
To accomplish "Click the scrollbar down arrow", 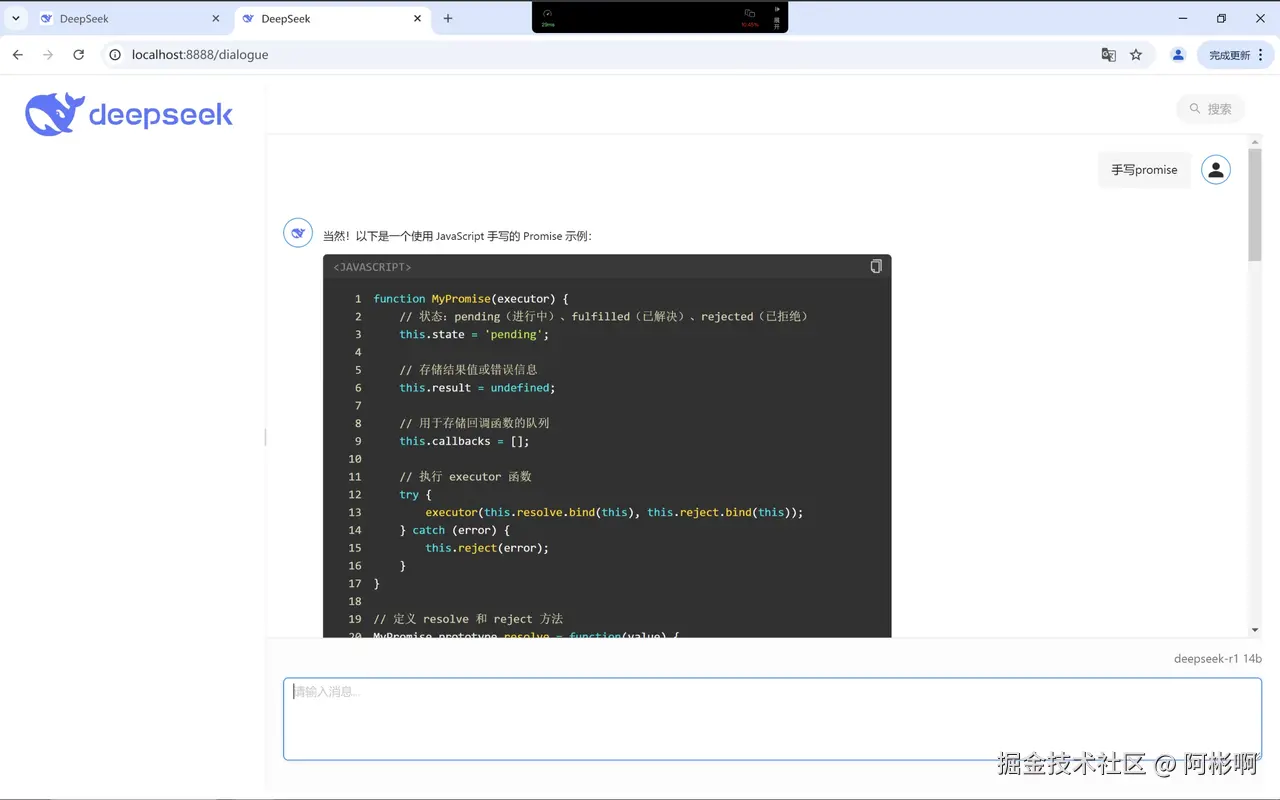I will pyautogui.click(x=1255, y=630).
